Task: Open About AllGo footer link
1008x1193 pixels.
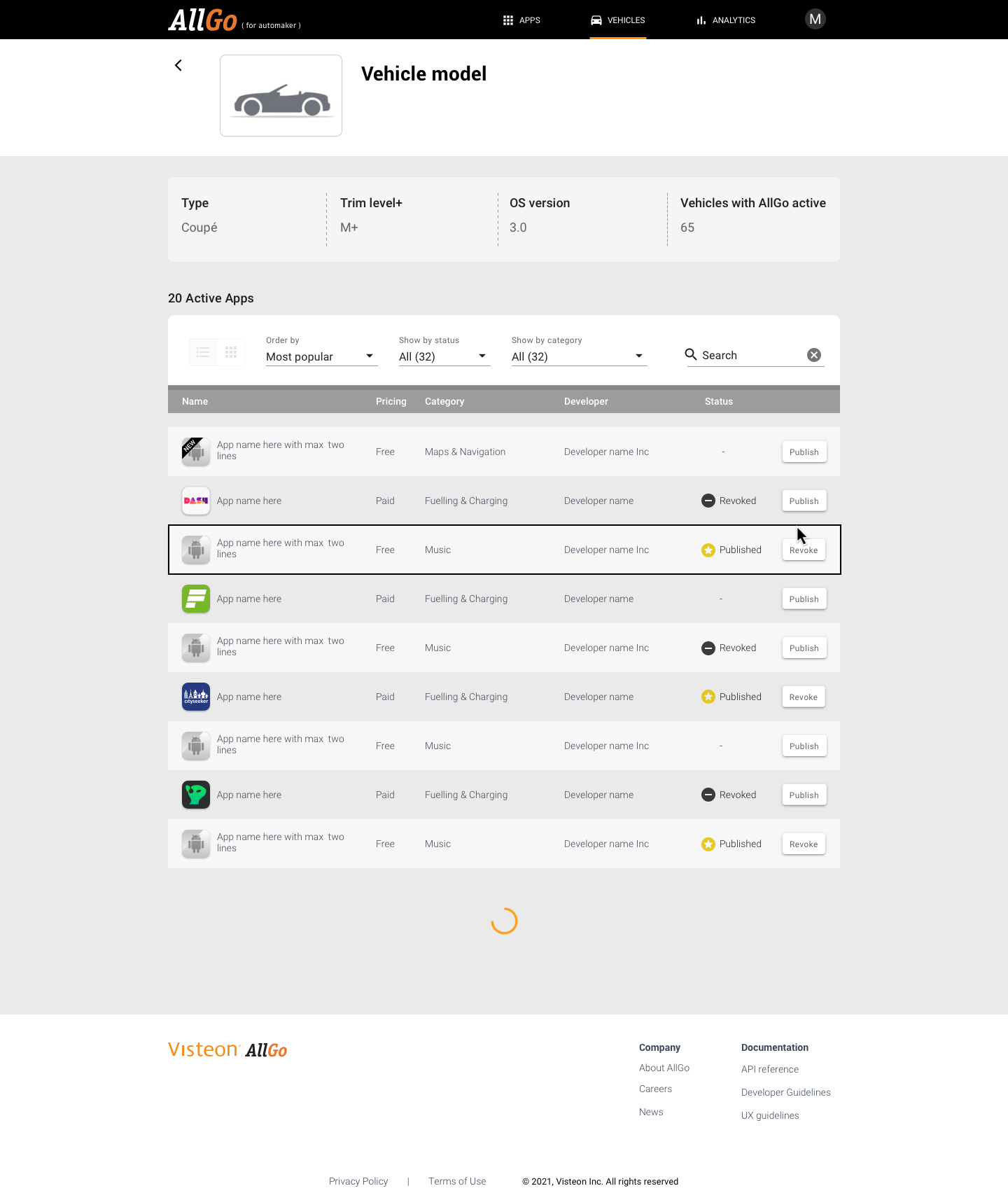Action: [664, 1068]
